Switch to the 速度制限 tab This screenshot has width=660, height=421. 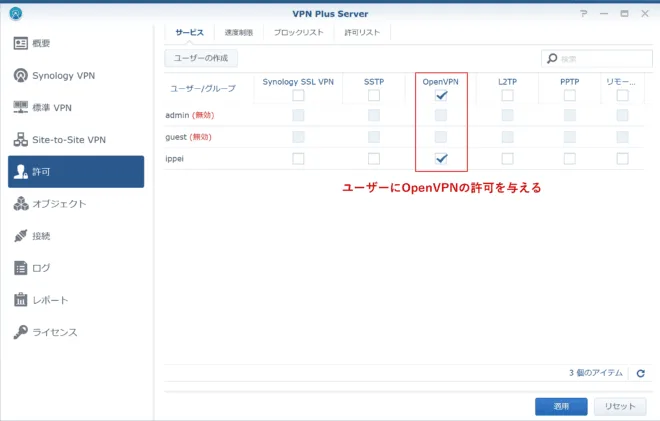pos(239,32)
